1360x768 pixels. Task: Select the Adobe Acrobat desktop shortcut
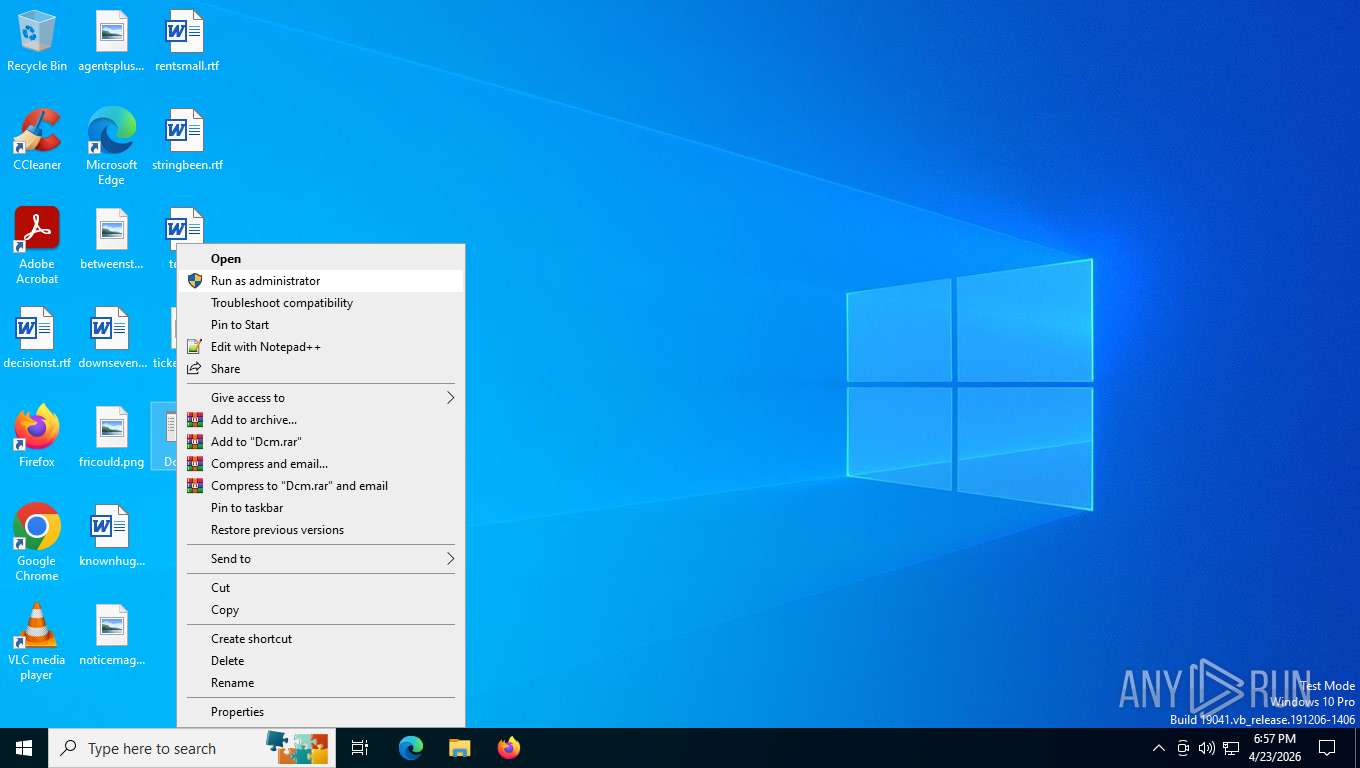37,246
